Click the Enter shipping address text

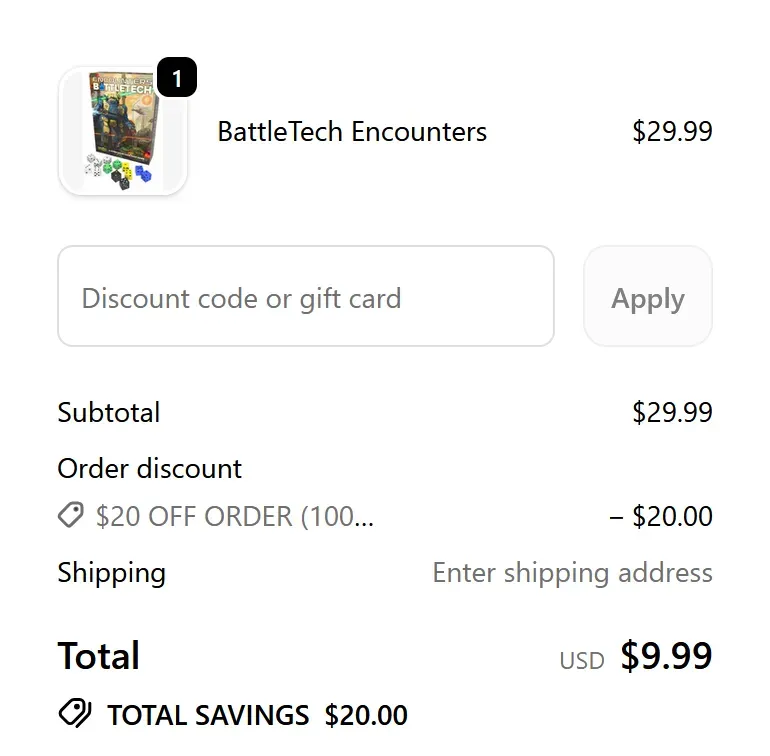572,573
